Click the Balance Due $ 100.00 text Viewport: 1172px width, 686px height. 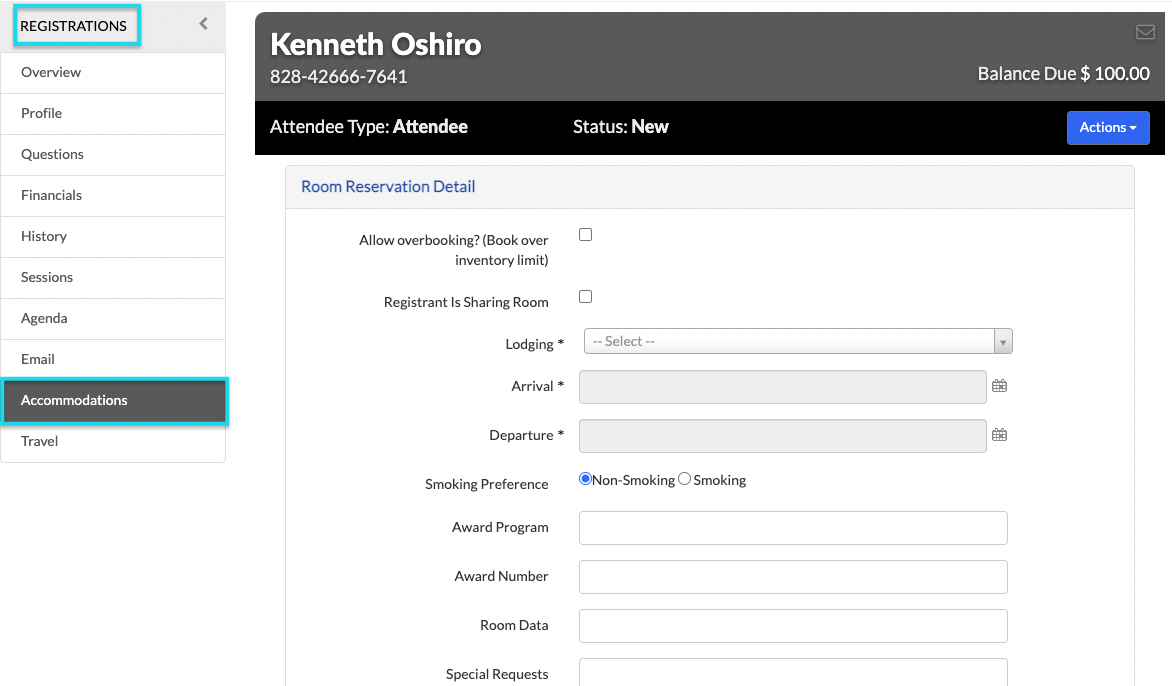click(x=1064, y=74)
